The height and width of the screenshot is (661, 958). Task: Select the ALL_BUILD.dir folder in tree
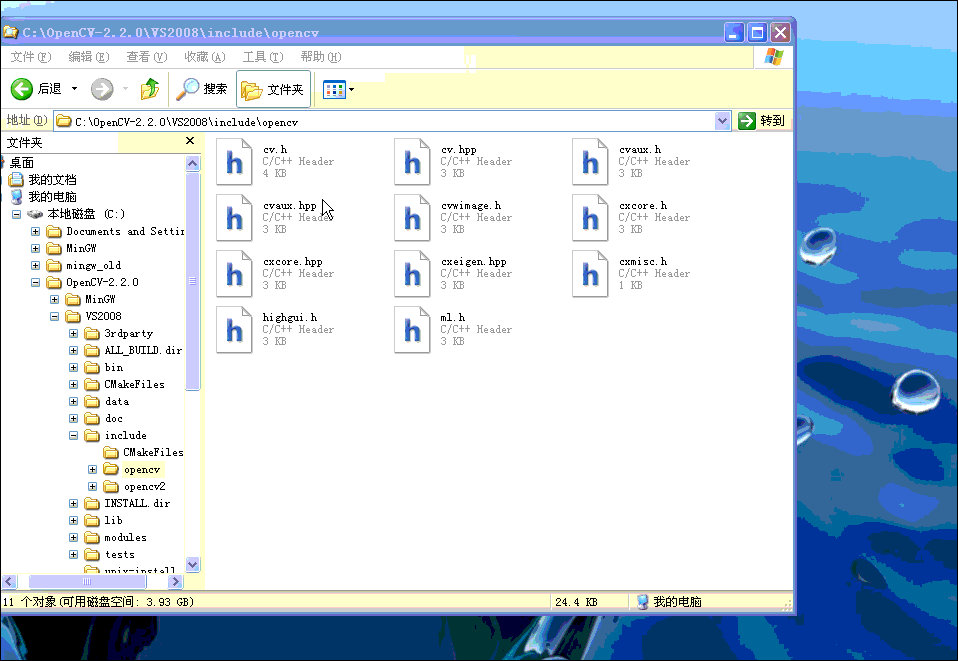143,350
